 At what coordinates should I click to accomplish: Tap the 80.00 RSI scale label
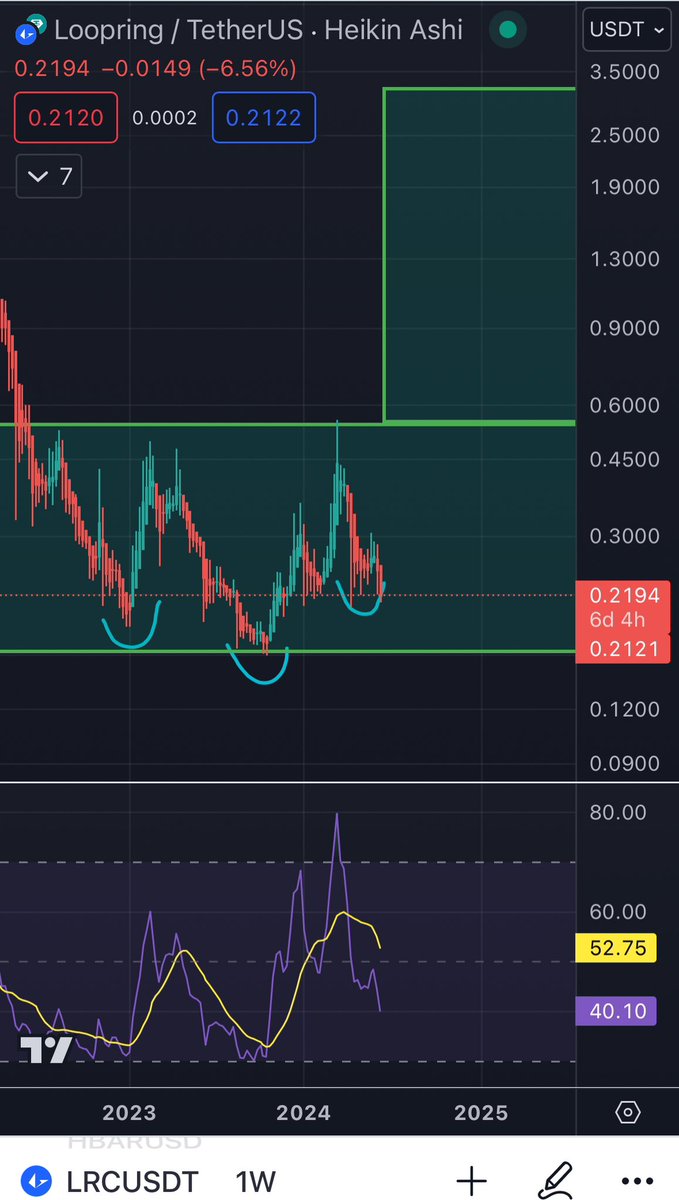click(x=618, y=812)
